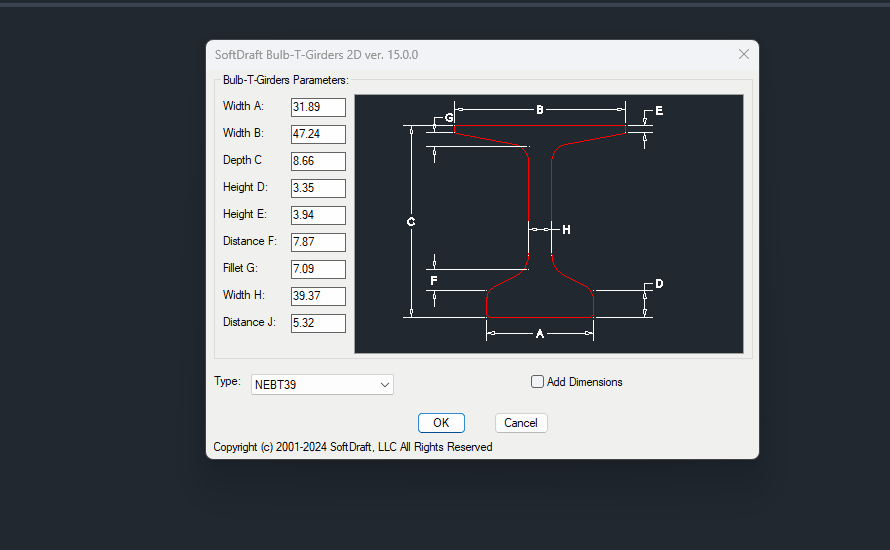Select the Fillet G value box
Image resolution: width=890 pixels, height=550 pixels.
318,269
